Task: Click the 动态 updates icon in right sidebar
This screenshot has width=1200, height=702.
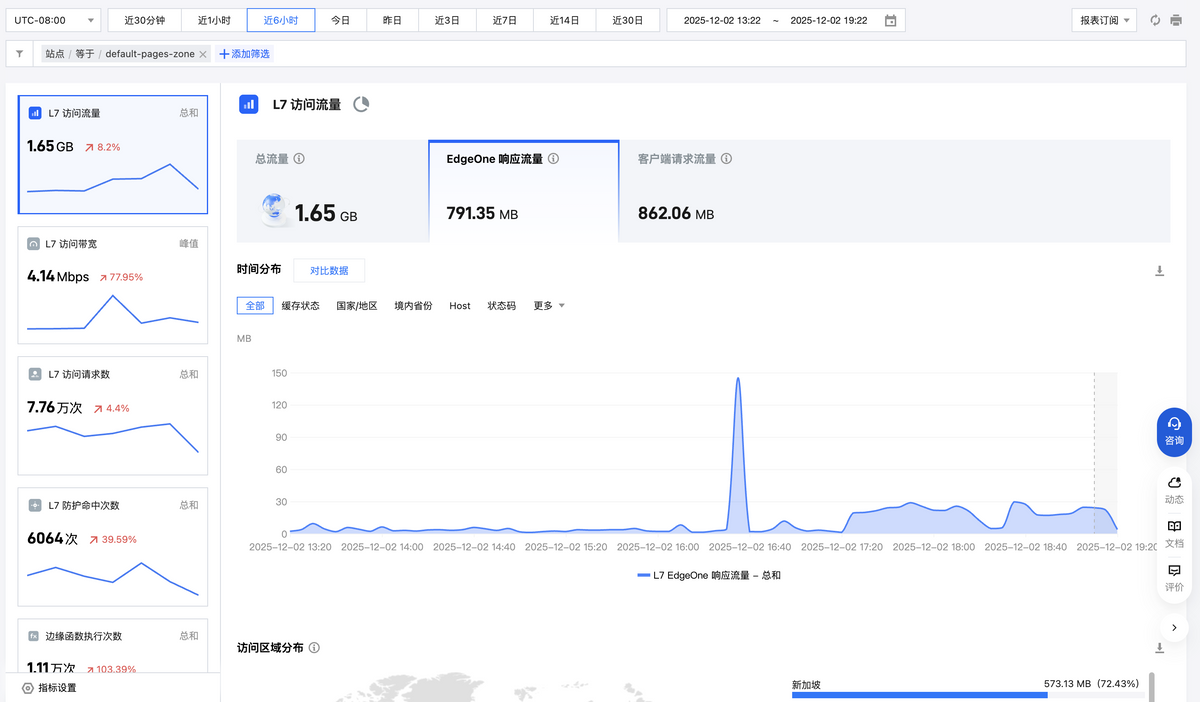Action: 1173,486
